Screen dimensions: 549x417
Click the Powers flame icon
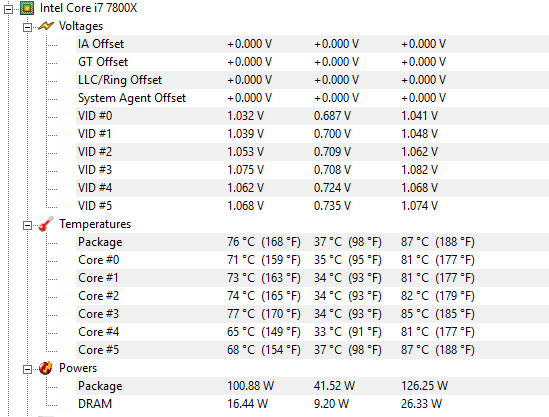(46, 368)
